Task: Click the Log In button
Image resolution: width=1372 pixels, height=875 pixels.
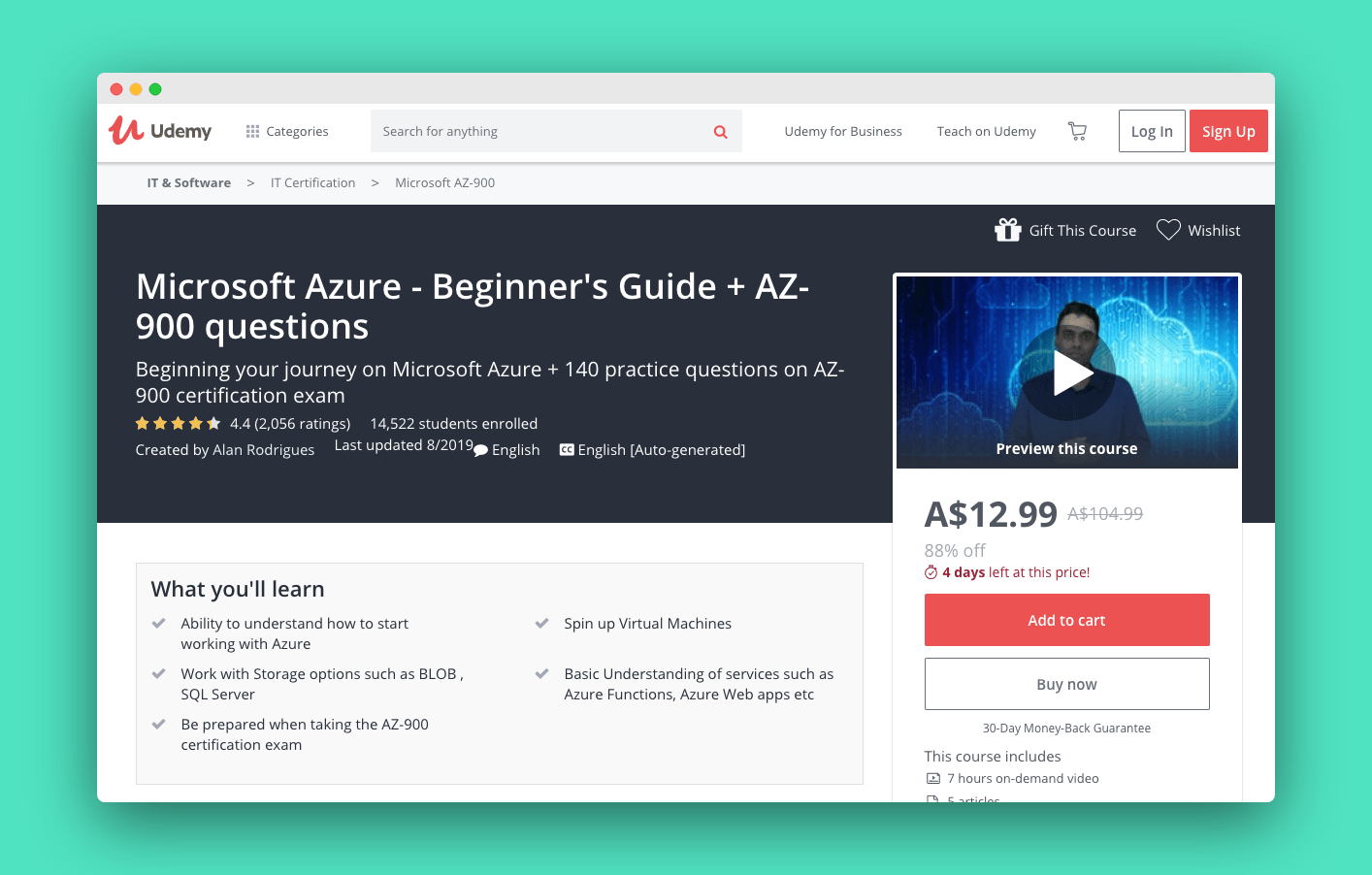Action: (x=1152, y=131)
